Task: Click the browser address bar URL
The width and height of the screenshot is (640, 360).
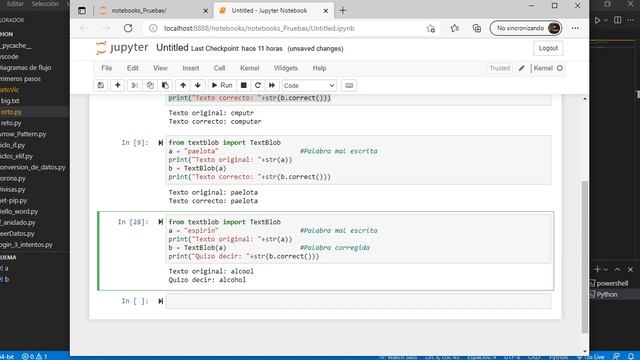Action: pos(259,28)
